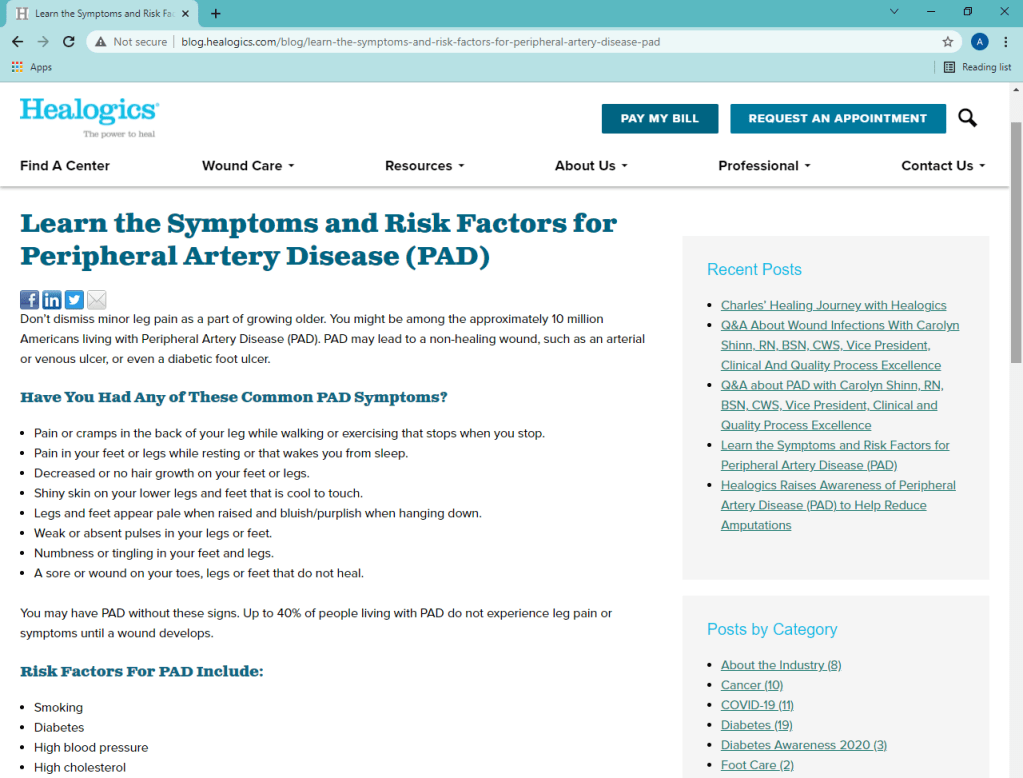Go to Find A Center page

(x=65, y=166)
